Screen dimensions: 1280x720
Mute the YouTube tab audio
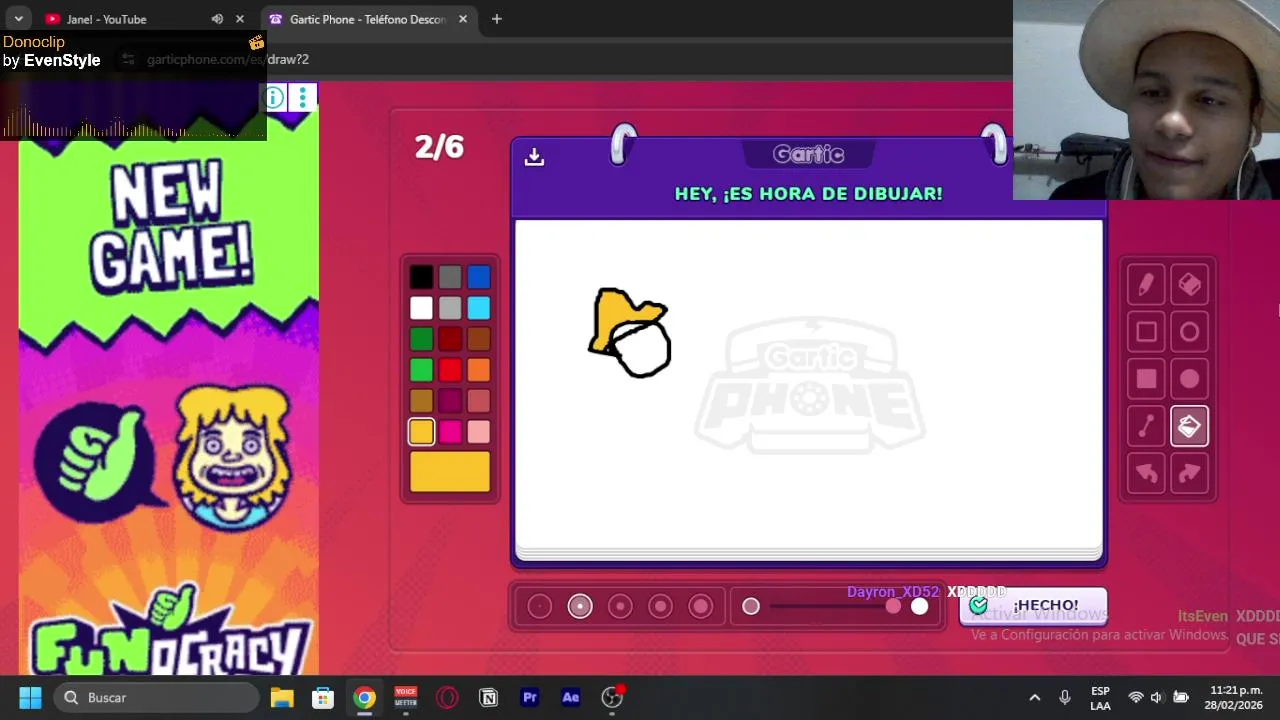tap(217, 19)
